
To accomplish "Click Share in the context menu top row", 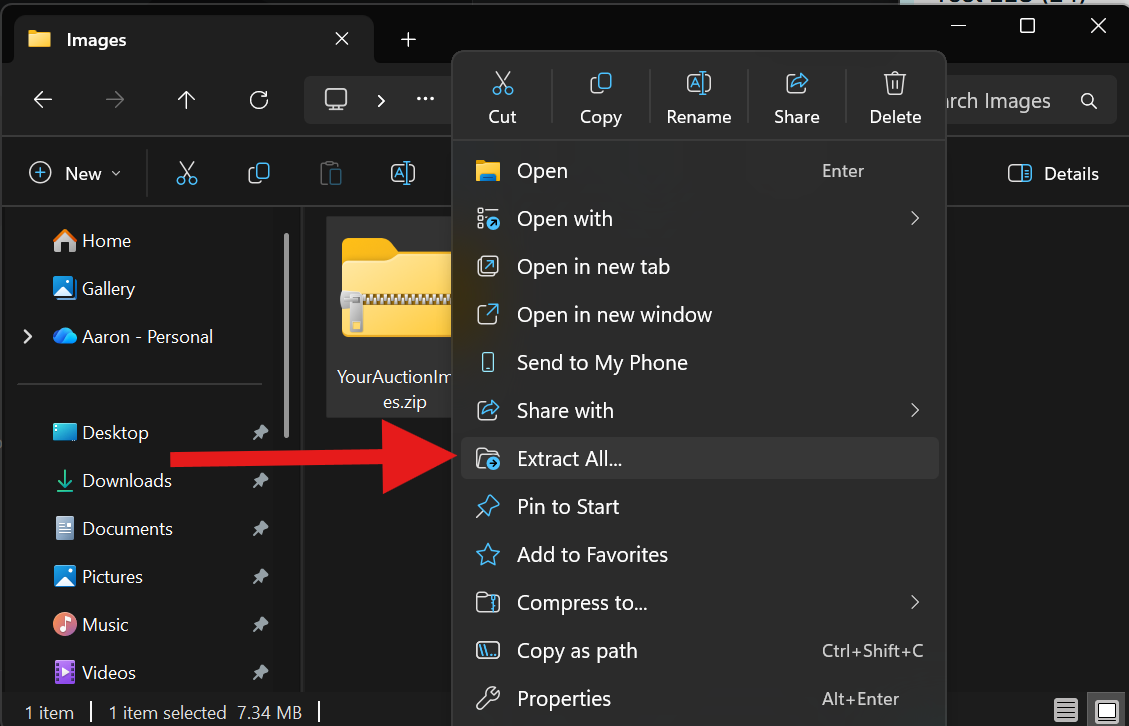I will click(796, 98).
